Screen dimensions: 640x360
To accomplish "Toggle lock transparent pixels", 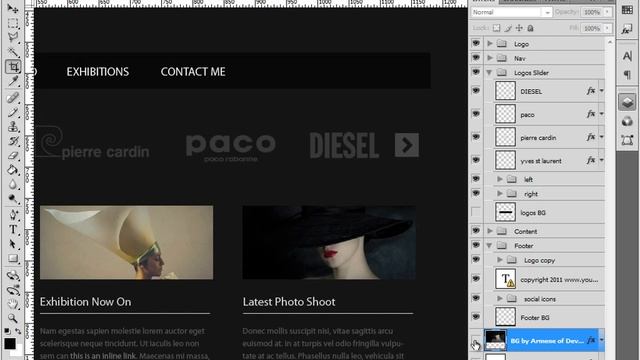I will click(x=496, y=28).
